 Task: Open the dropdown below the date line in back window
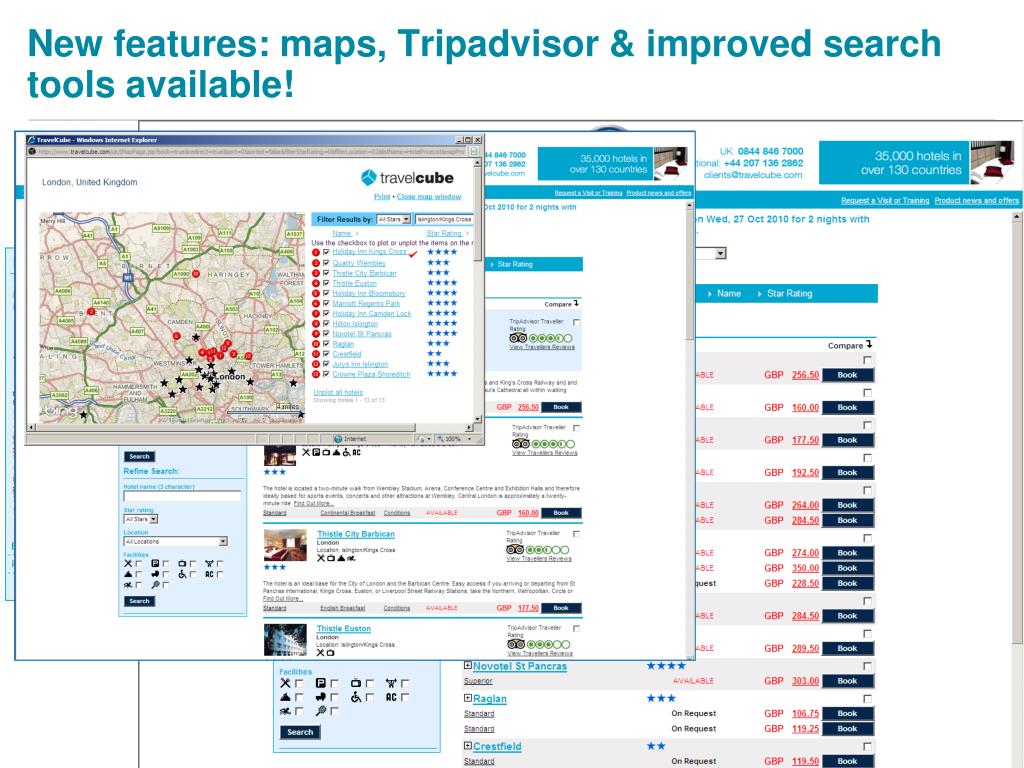[720, 253]
